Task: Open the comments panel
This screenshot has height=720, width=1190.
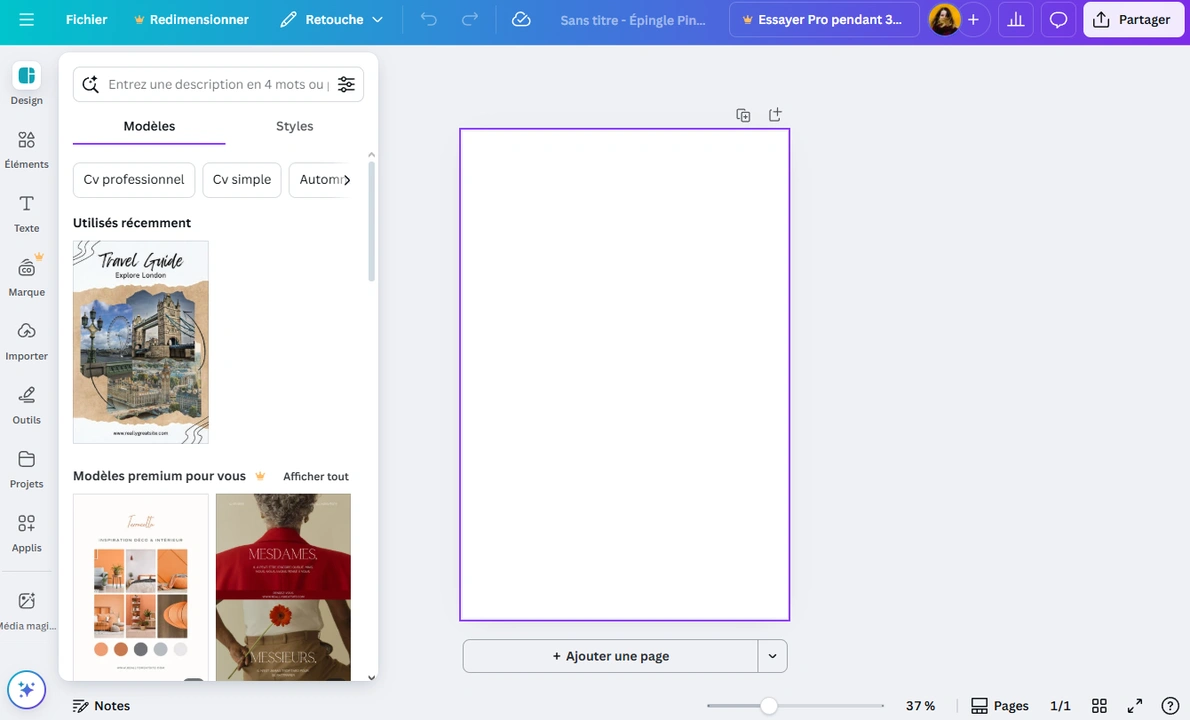Action: [1058, 19]
